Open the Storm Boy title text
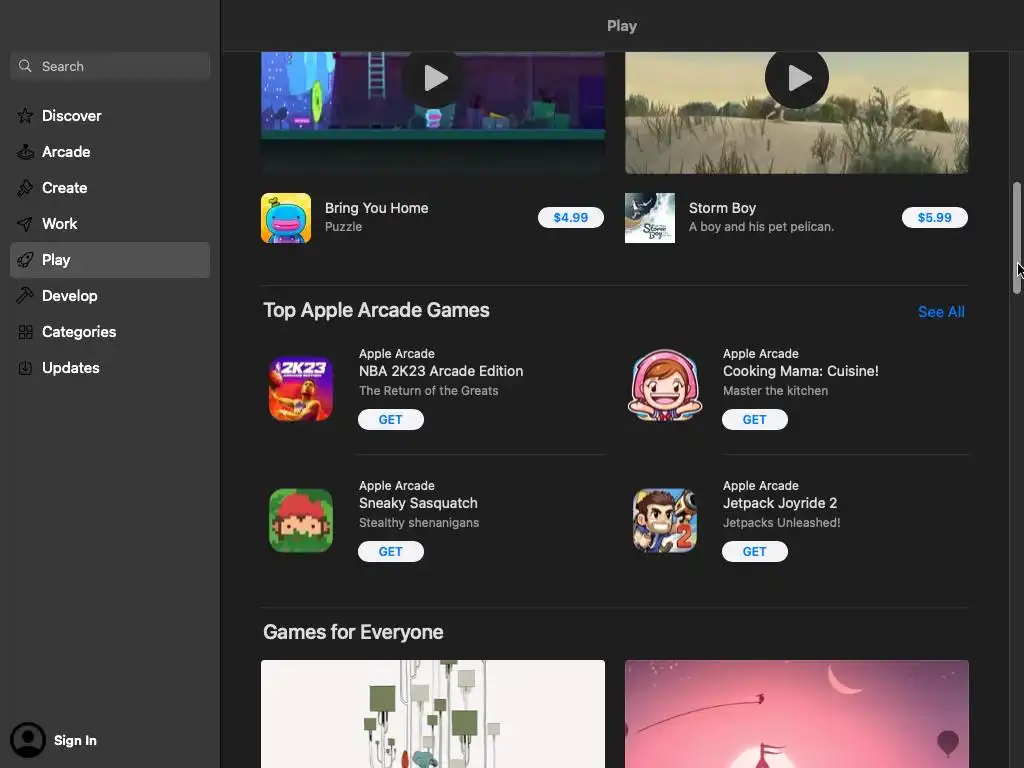 [x=722, y=208]
